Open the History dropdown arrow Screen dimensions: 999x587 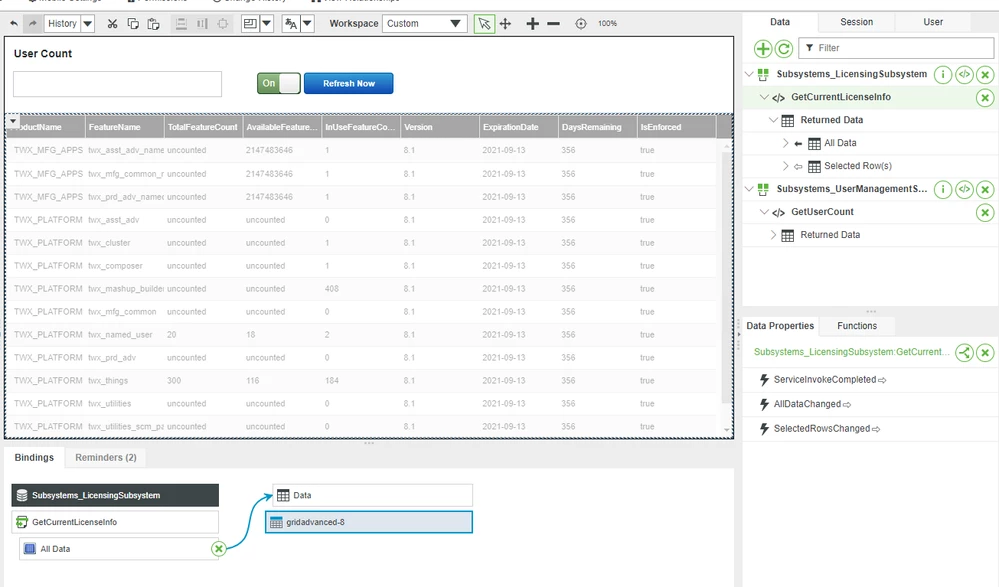coord(88,24)
